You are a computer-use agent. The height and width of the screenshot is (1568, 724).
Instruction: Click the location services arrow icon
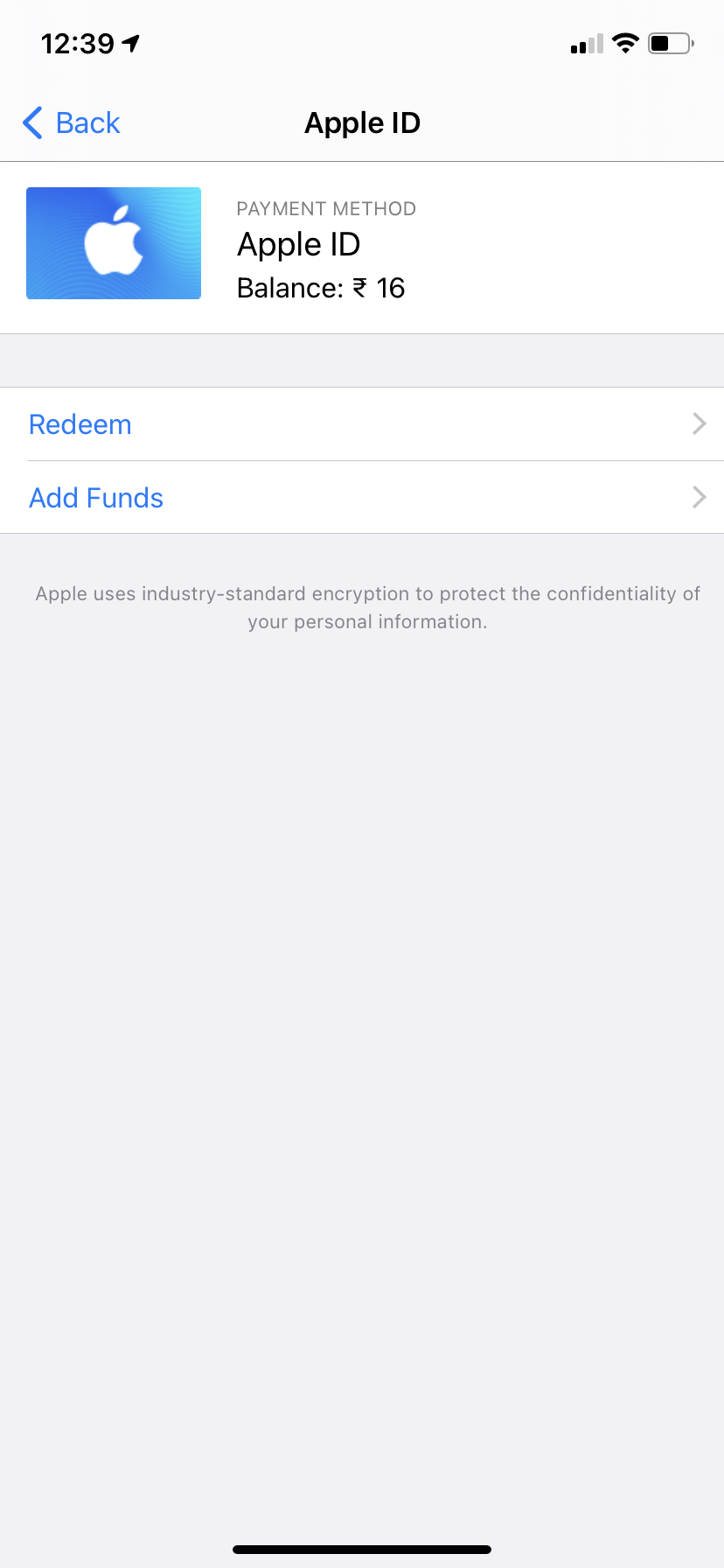coord(131,43)
